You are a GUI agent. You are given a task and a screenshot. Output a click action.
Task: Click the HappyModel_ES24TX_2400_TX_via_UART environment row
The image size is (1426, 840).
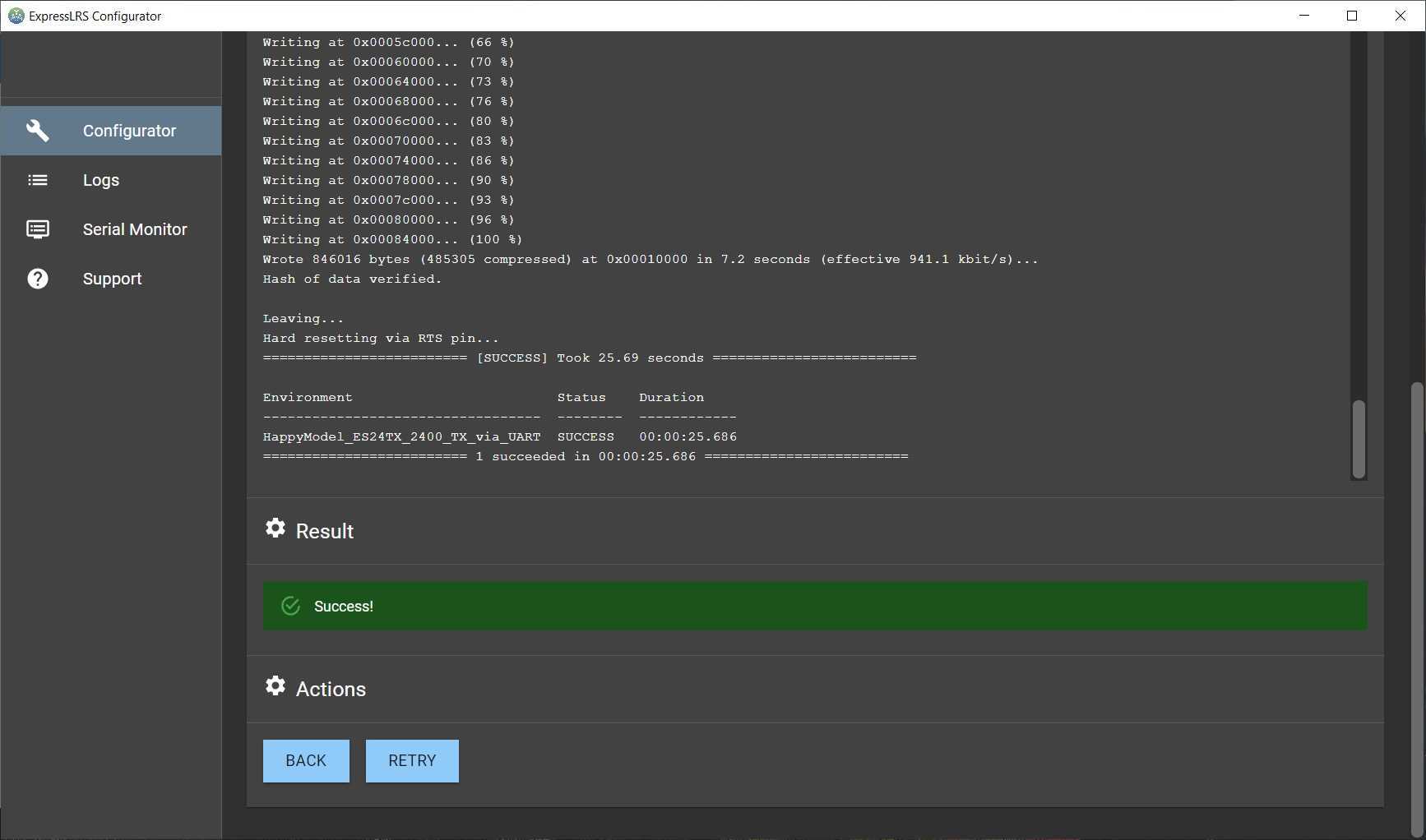click(401, 437)
